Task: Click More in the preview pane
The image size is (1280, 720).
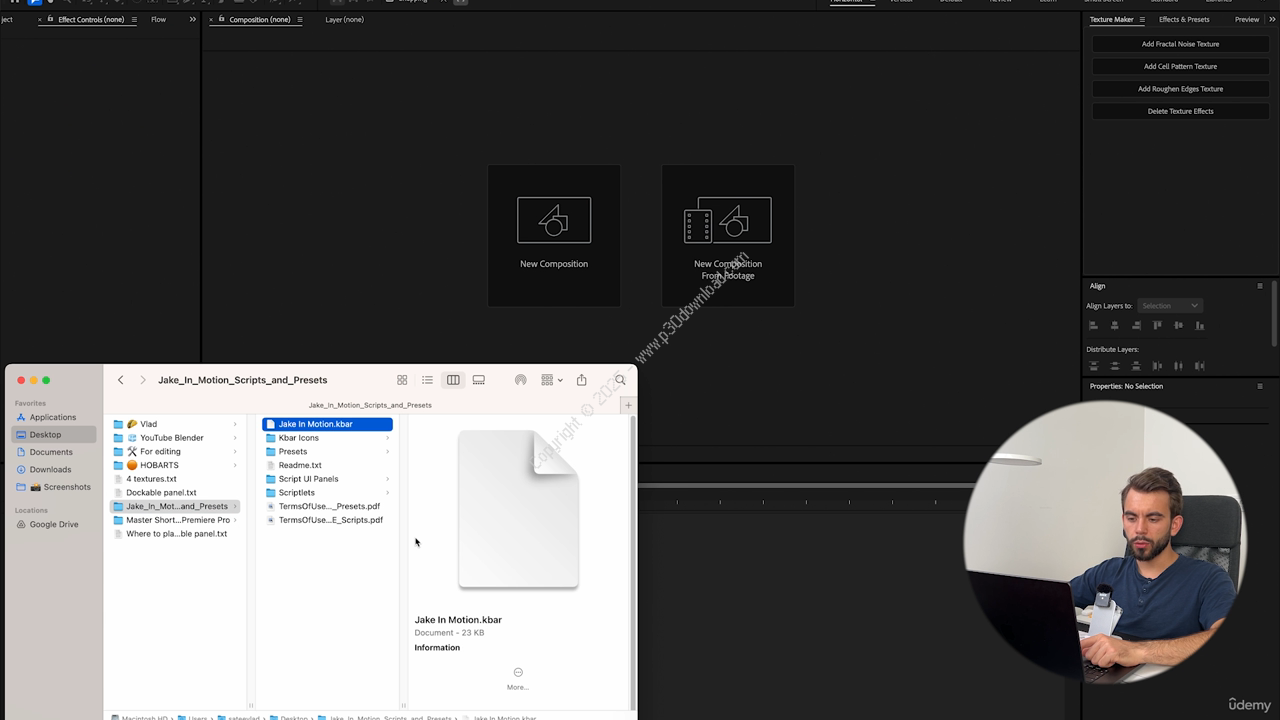Action: (x=517, y=678)
